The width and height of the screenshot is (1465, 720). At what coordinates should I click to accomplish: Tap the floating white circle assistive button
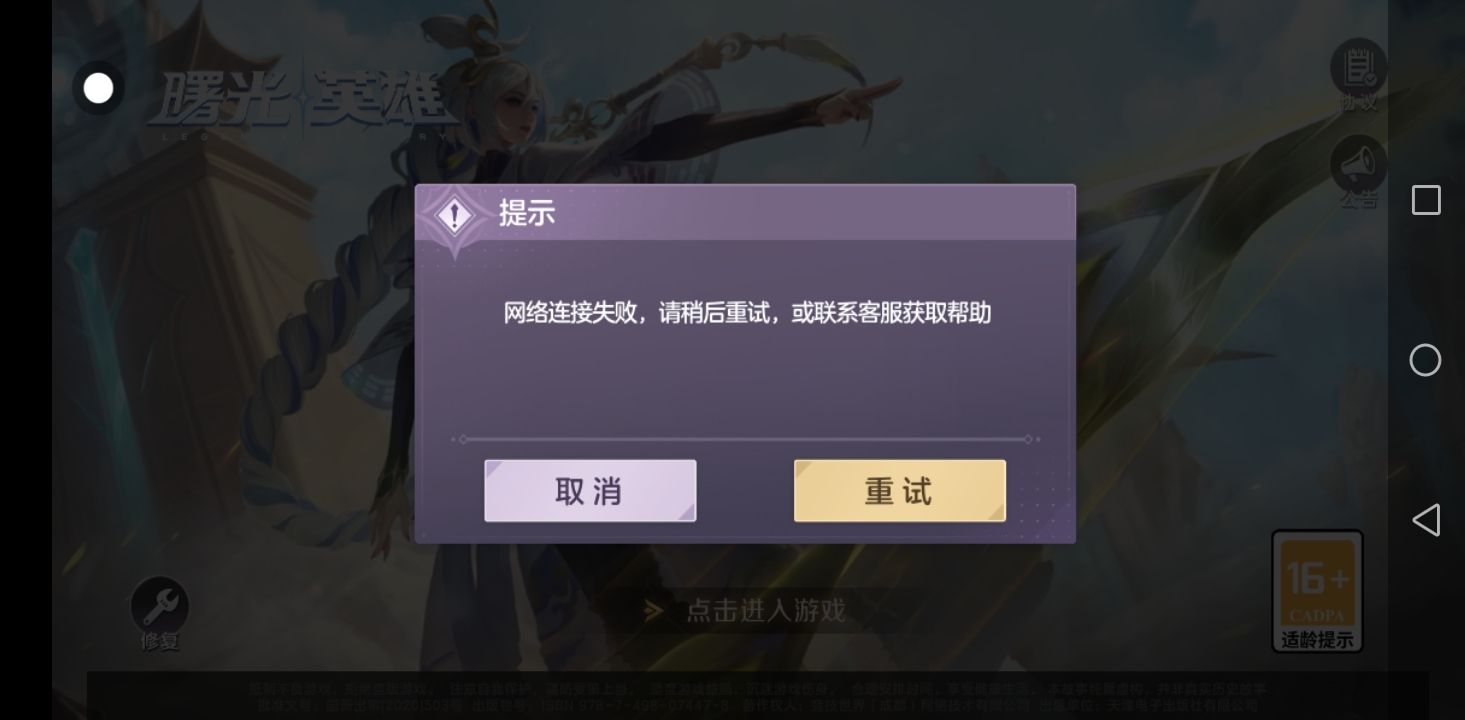coord(98,89)
